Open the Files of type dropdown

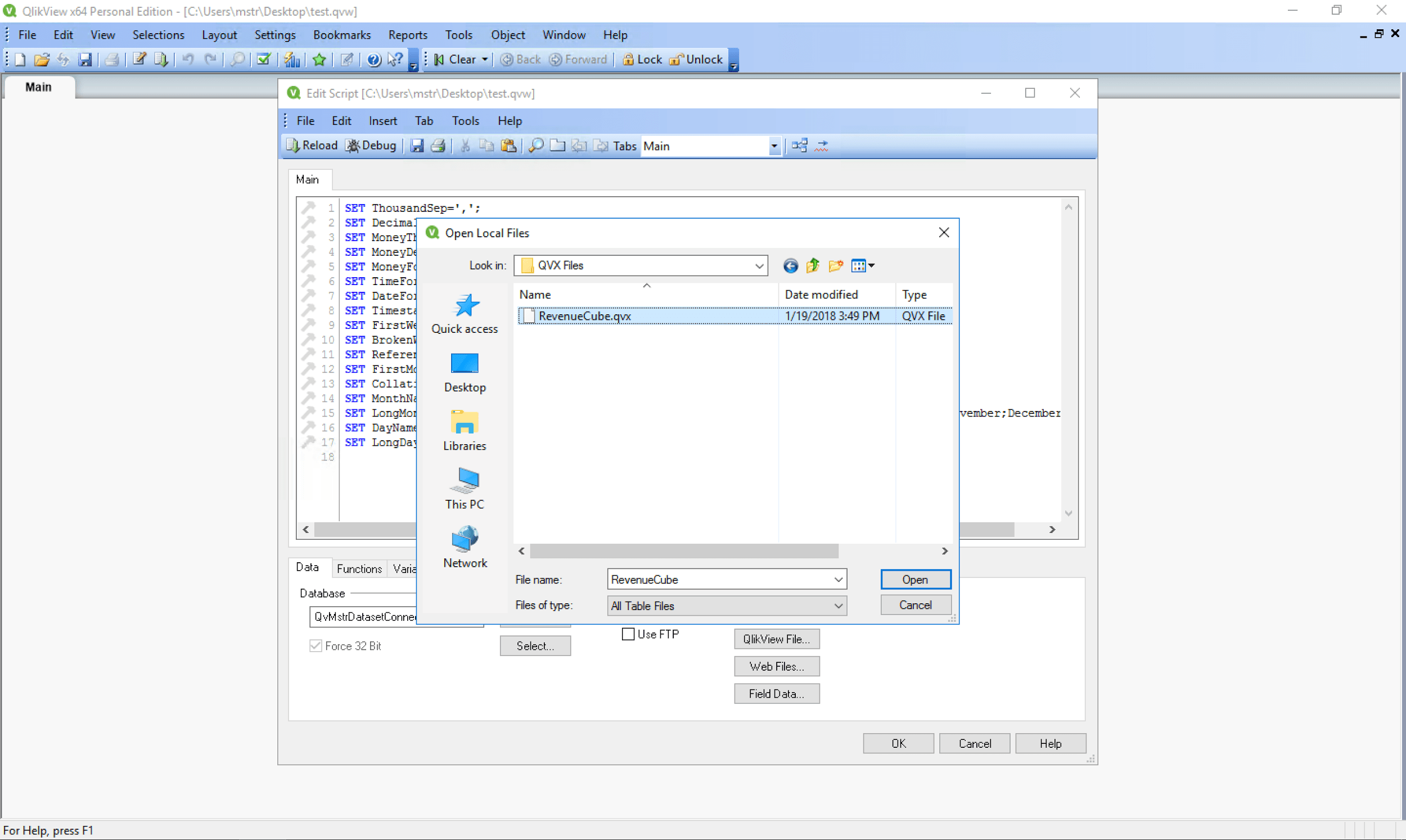pos(838,606)
